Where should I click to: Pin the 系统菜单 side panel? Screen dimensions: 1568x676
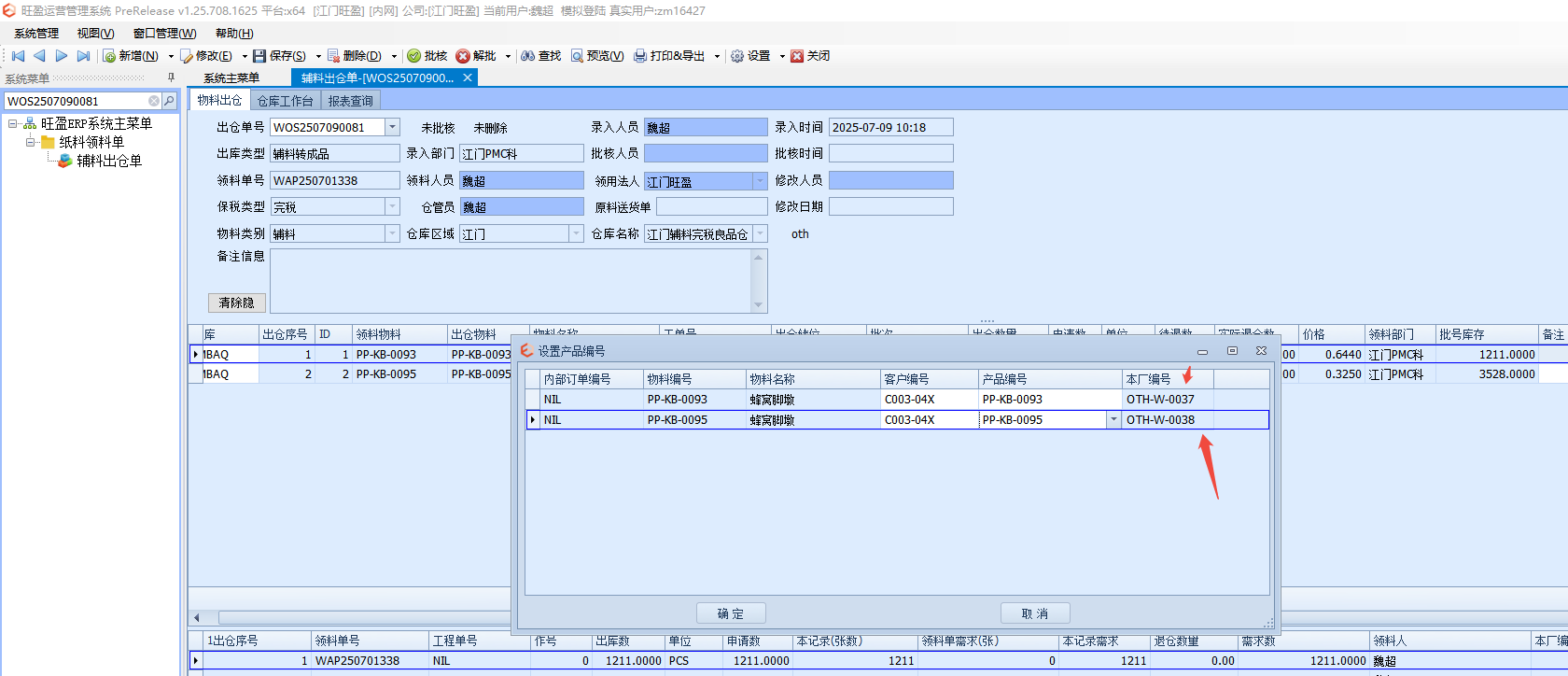(171, 78)
